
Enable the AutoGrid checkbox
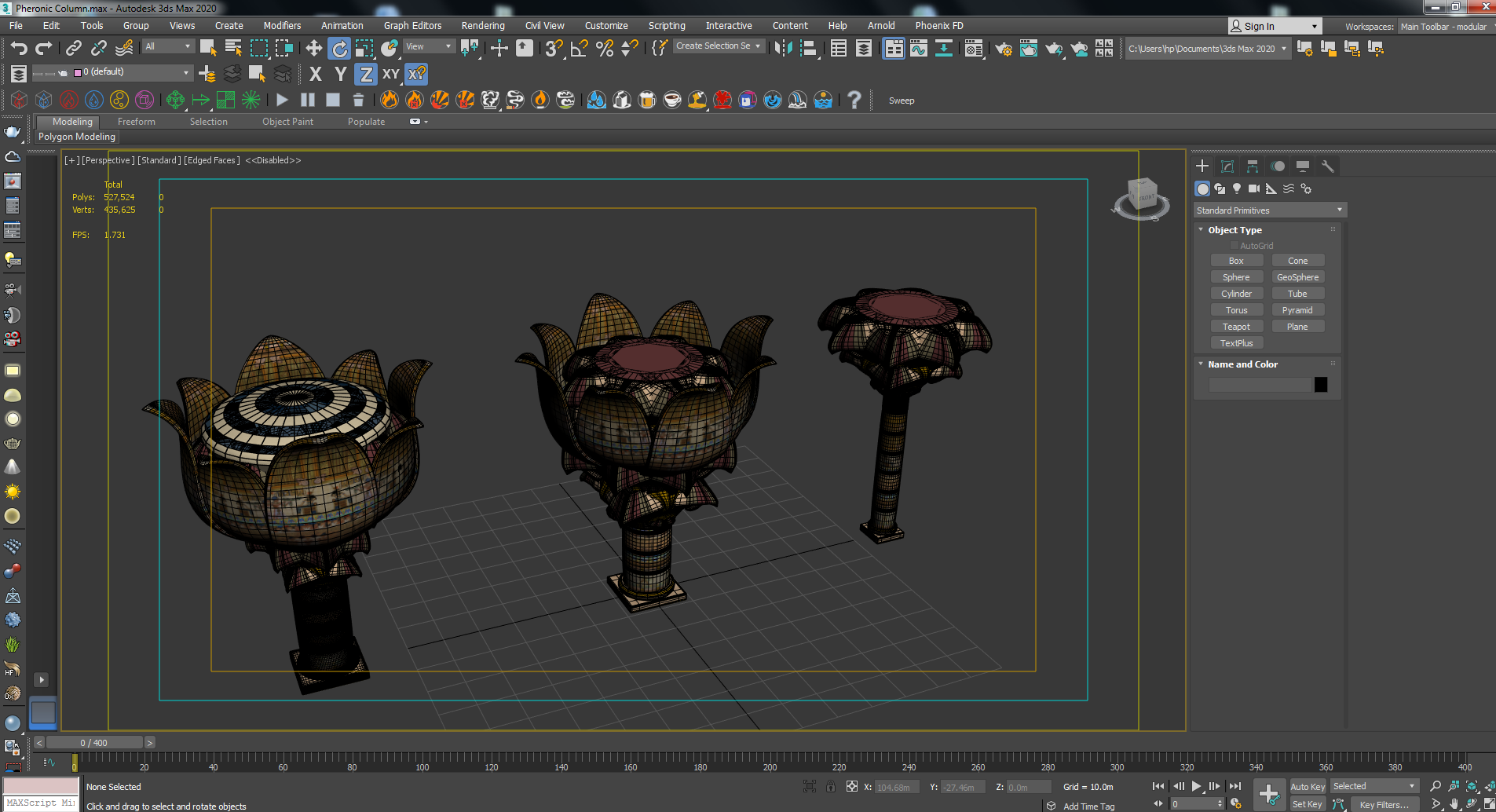(x=1234, y=246)
